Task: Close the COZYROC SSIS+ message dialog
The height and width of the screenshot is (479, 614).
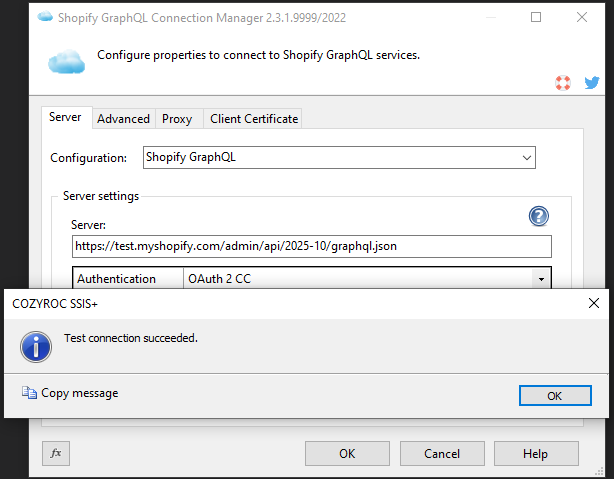Action: tap(594, 301)
